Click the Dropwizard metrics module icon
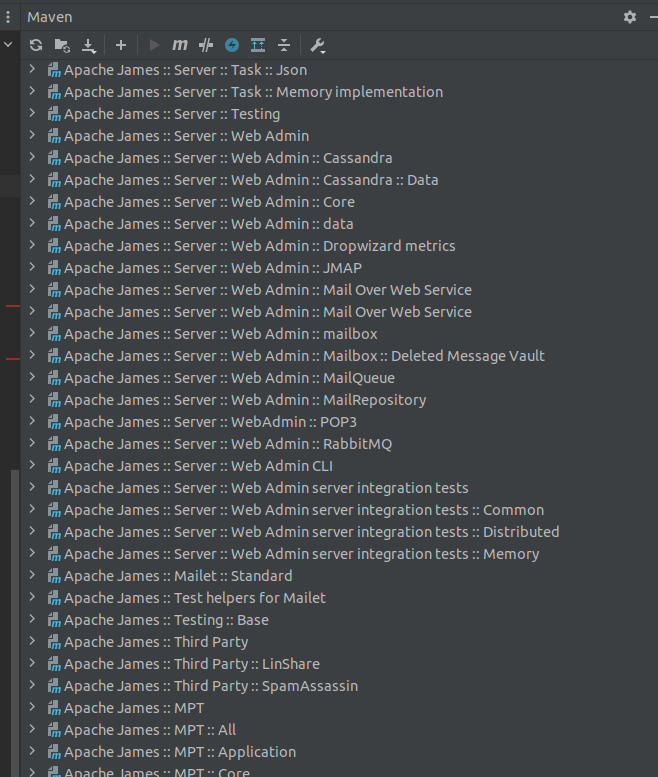The width and height of the screenshot is (658, 777). (54, 246)
